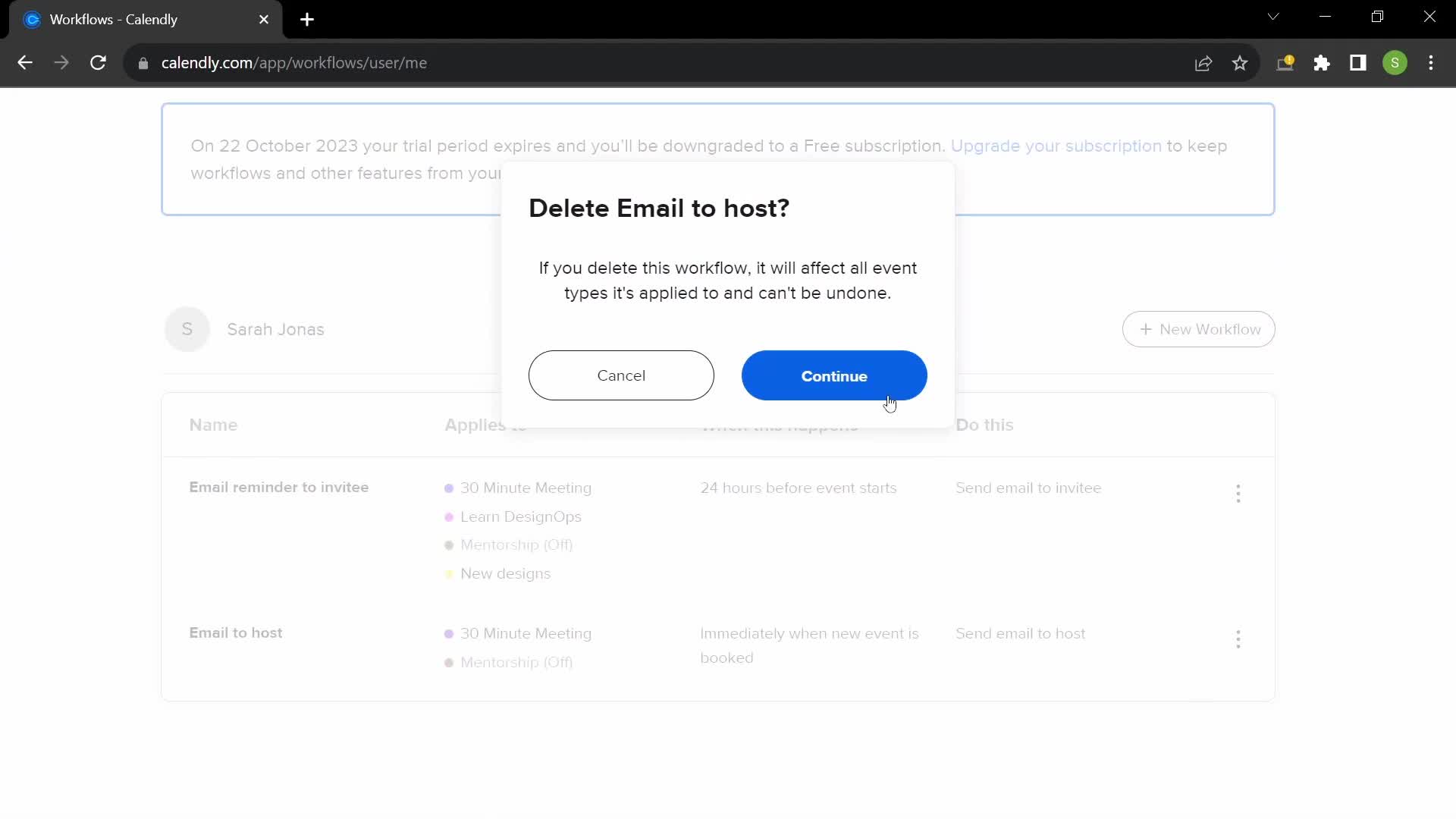Select the Workflows tab label in the page

113,19
